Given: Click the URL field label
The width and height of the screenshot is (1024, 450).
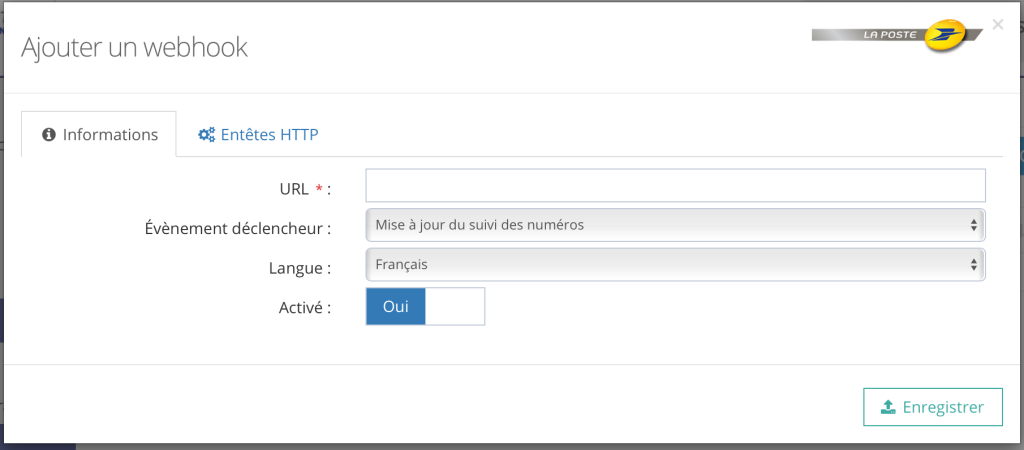Looking at the screenshot, I should coord(294,189).
